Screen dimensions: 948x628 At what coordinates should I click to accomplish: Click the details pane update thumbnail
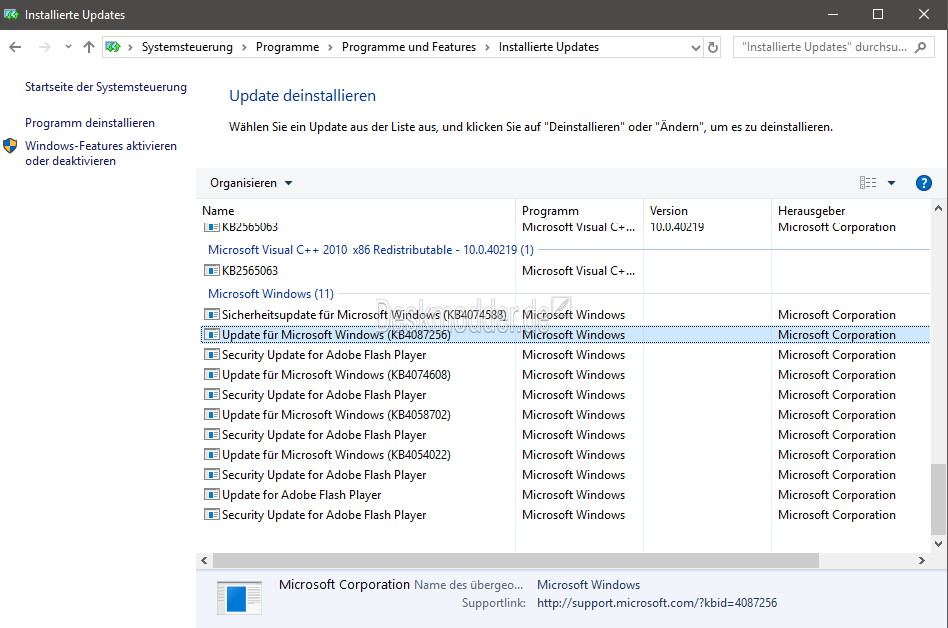[x=239, y=598]
